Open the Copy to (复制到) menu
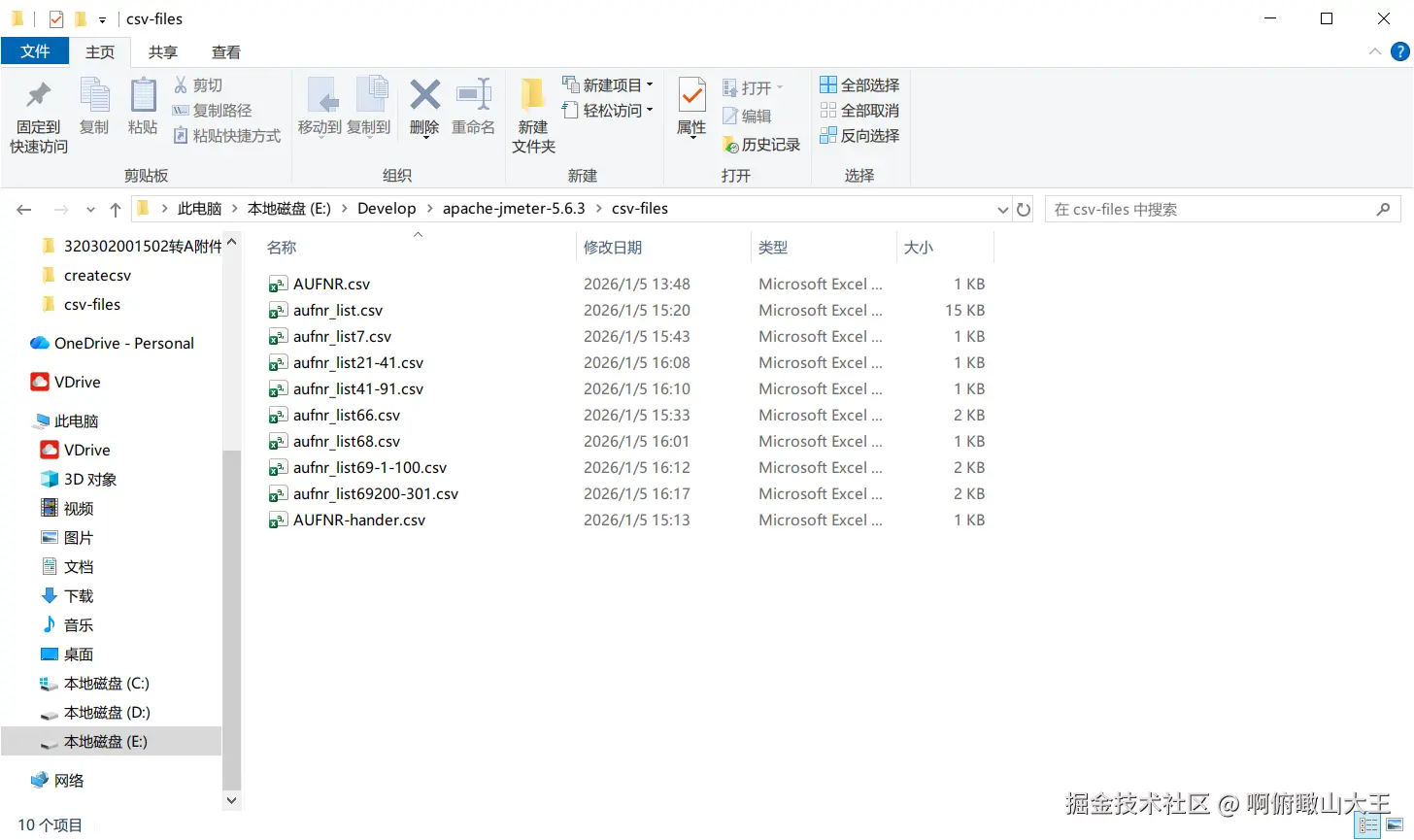 369,107
